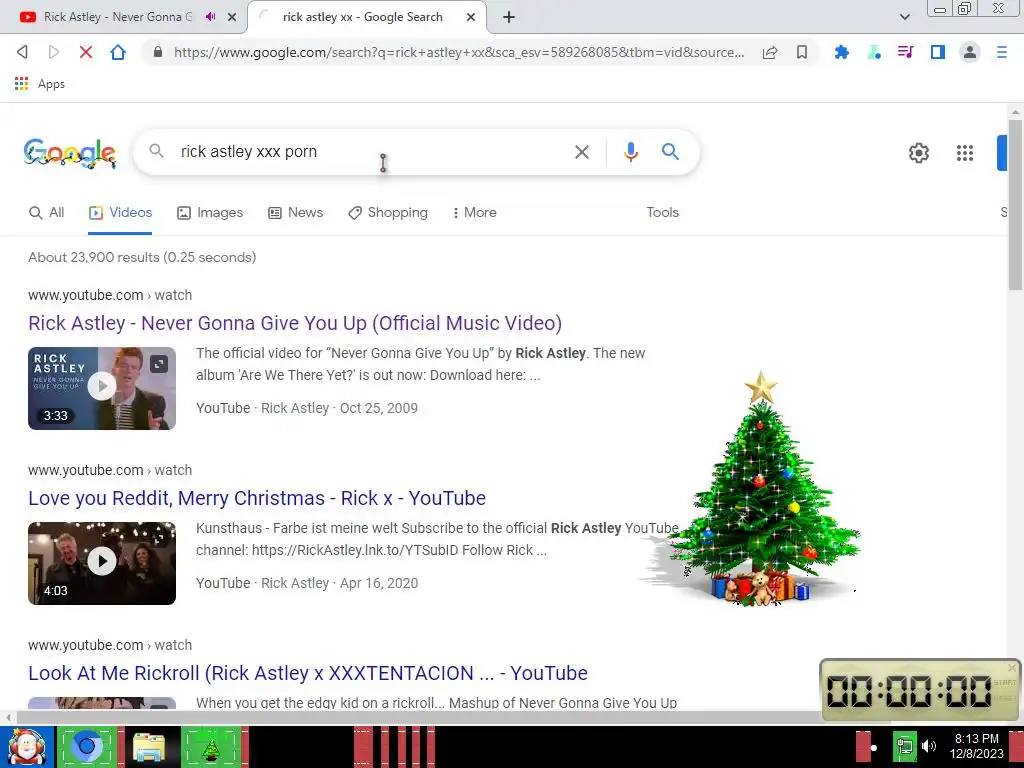Play the 4:03 video thumbnail

[x=102, y=563]
